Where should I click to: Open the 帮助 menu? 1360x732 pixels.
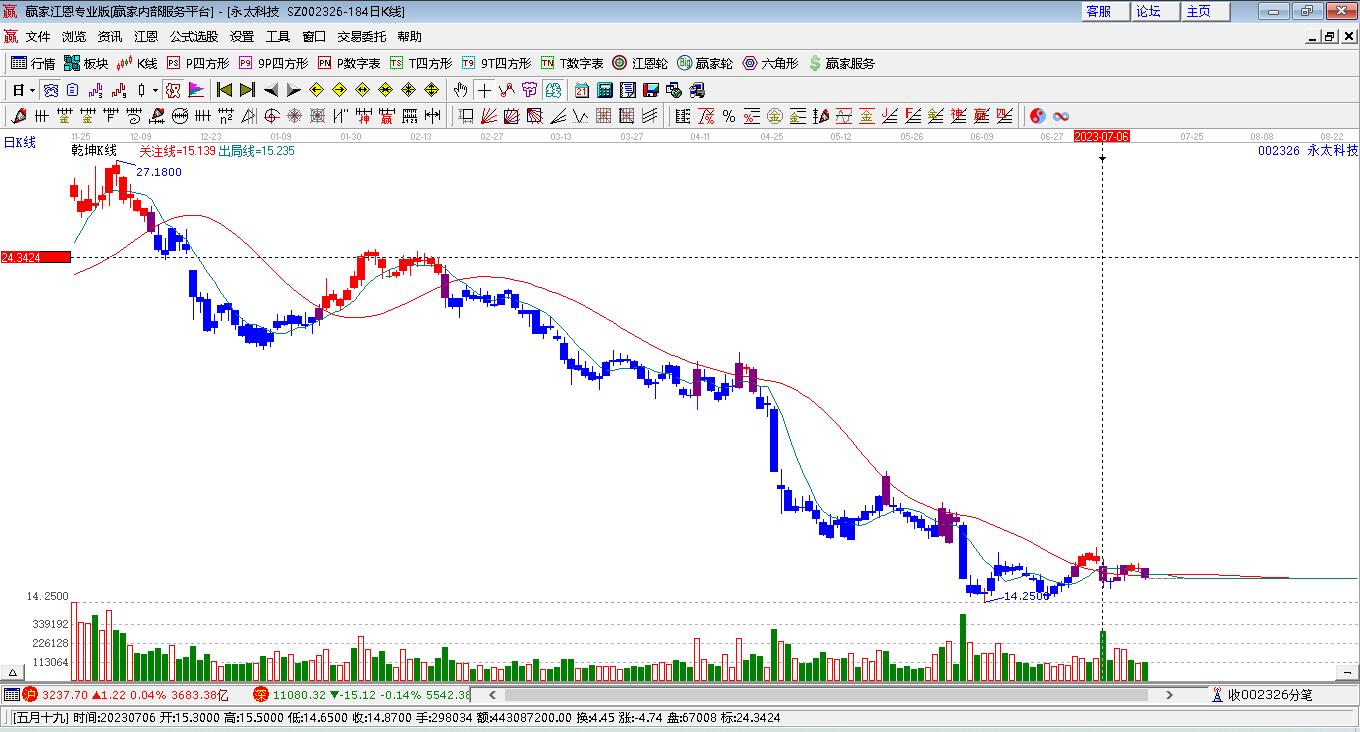410,37
